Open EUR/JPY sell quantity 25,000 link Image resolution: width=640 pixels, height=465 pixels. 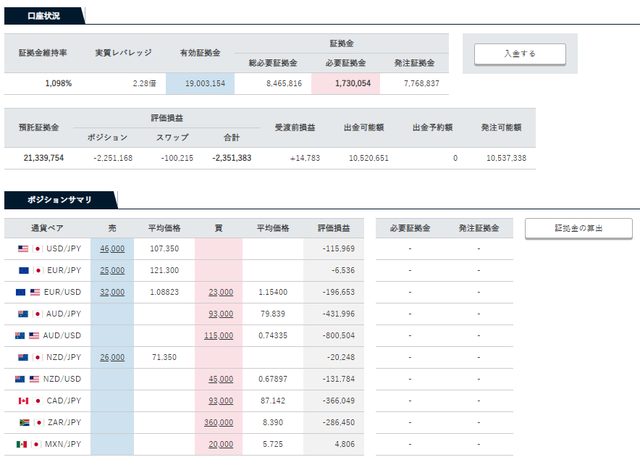click(x=112, y=270)
